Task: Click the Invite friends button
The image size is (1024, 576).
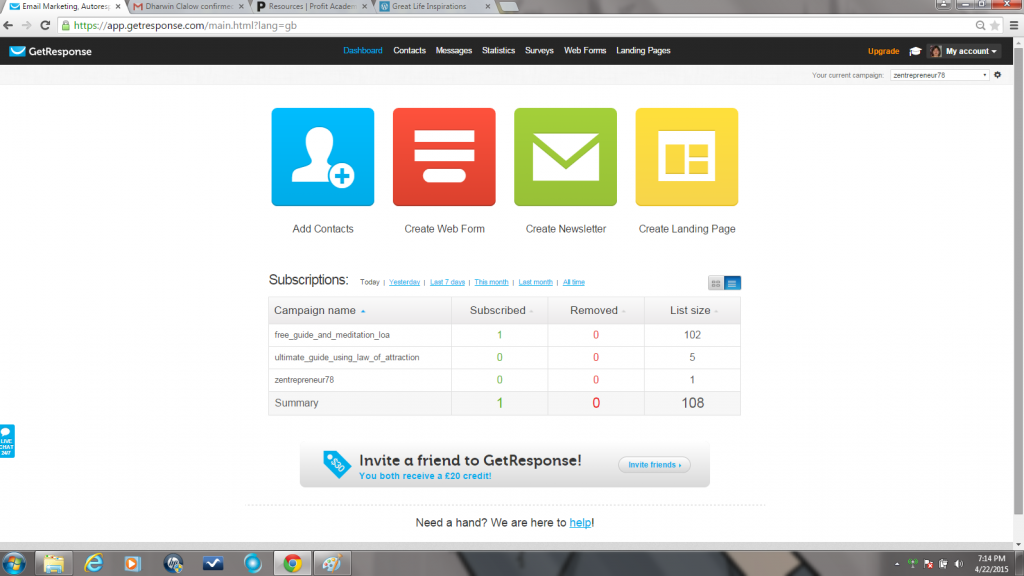Action: pyautogui.click(x=654, y=465)
